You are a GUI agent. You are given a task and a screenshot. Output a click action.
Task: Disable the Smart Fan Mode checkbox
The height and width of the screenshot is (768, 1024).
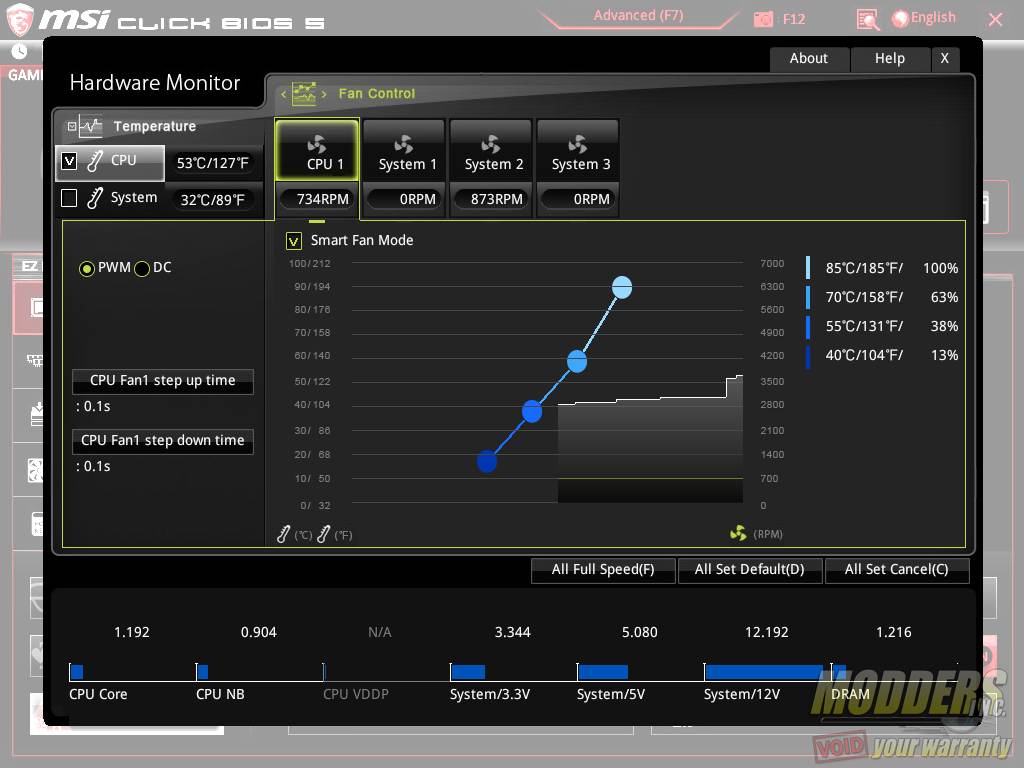coord(294,241)
